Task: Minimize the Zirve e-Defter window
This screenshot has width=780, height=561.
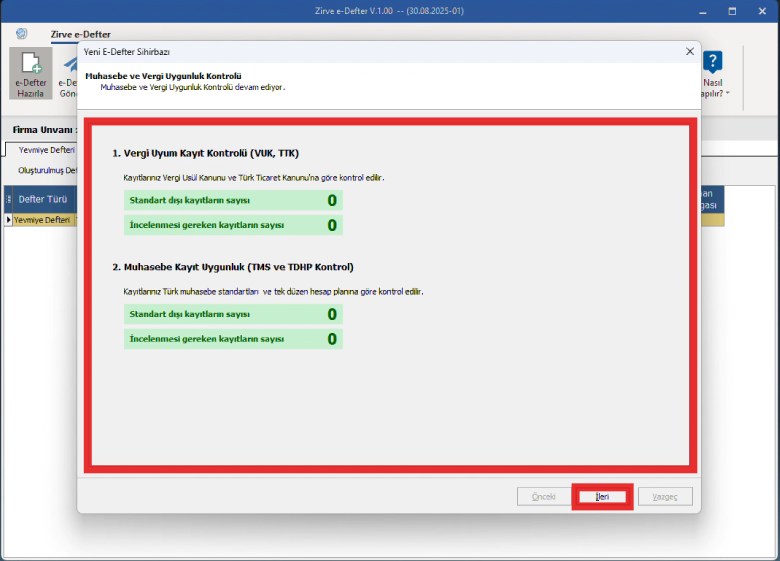Action: point(702,11)
